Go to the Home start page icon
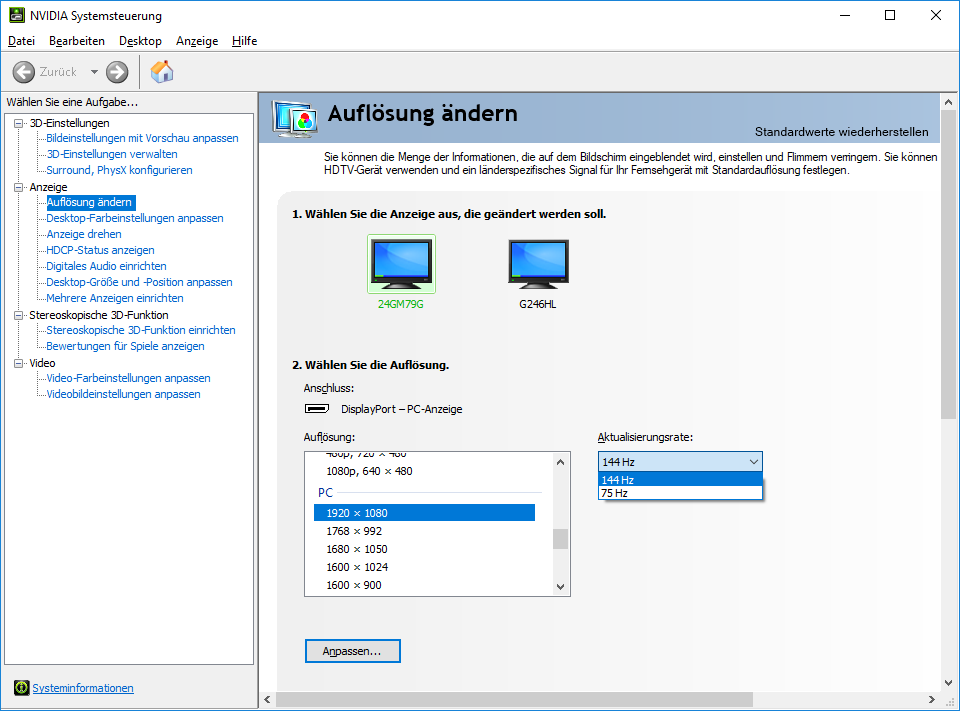This screenshot has width=961, height=711. (162, 72)
